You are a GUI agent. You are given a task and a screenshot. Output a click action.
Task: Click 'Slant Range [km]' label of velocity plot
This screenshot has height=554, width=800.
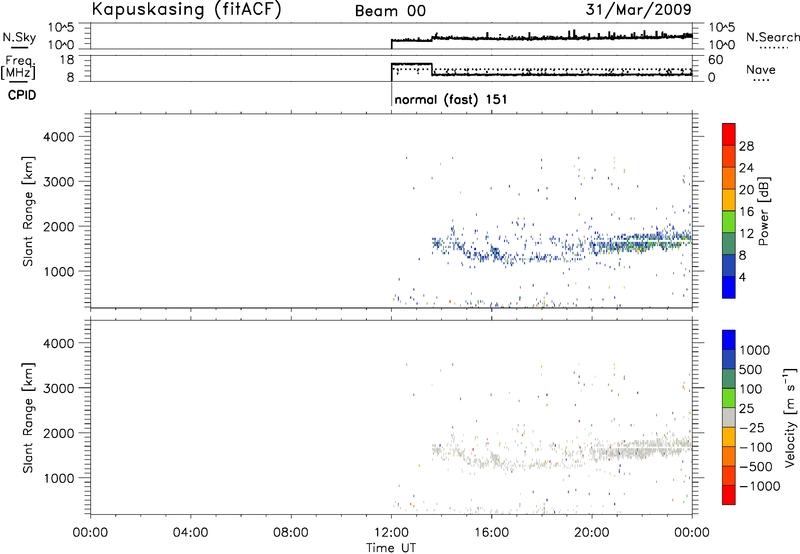(x=28, y=418)
